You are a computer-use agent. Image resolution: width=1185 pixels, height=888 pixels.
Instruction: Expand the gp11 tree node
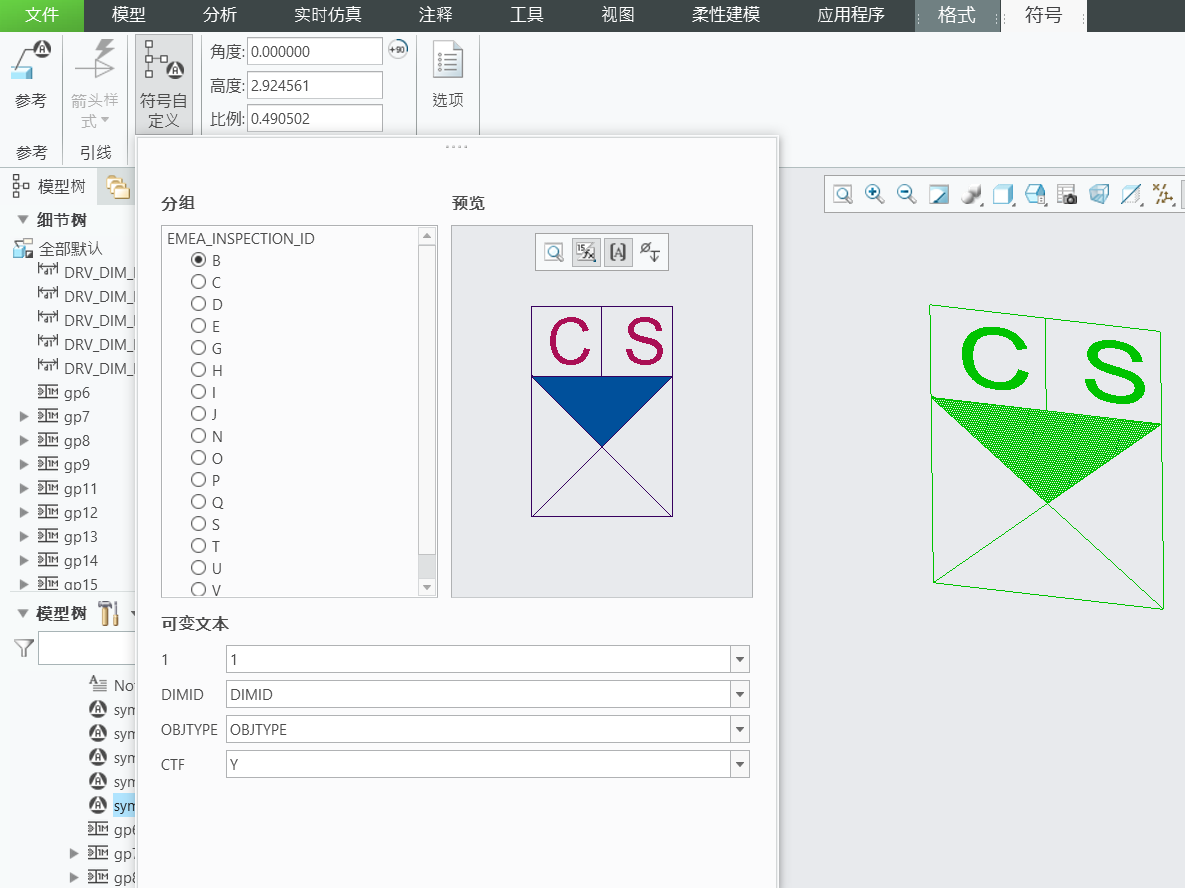(25, 489)
